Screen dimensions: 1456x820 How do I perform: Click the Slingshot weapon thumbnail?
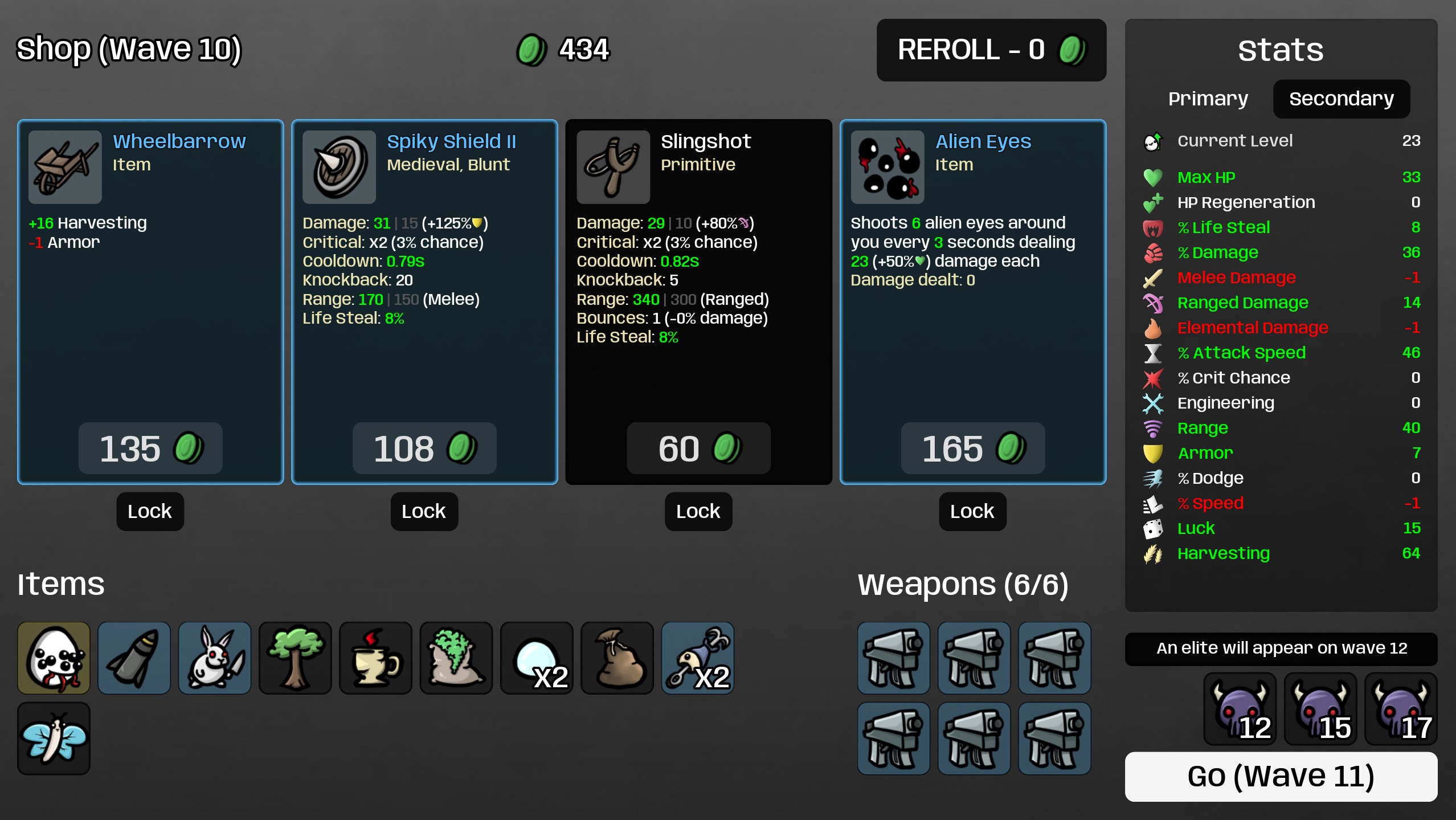[613, 167]
